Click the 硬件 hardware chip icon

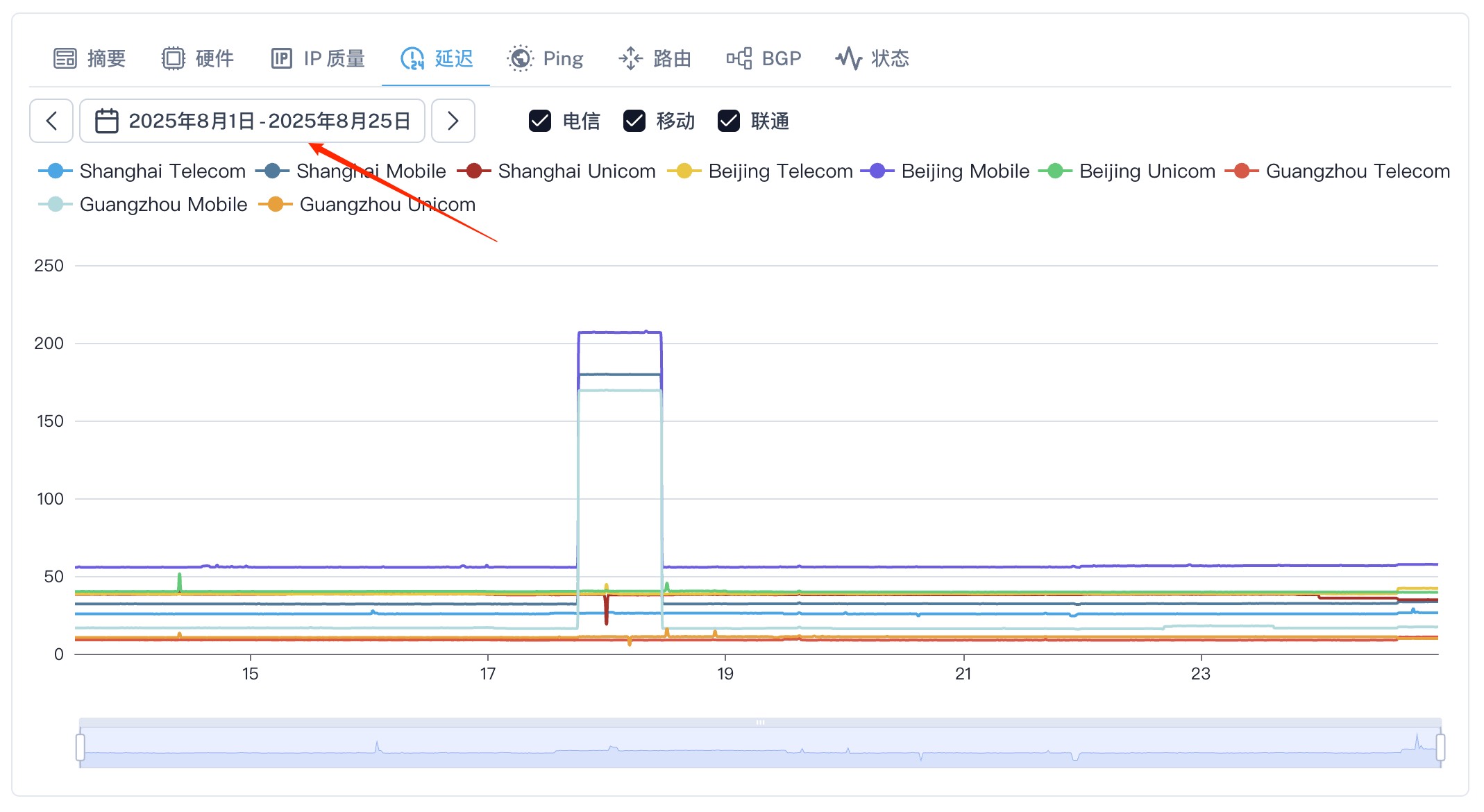point(174,58)
